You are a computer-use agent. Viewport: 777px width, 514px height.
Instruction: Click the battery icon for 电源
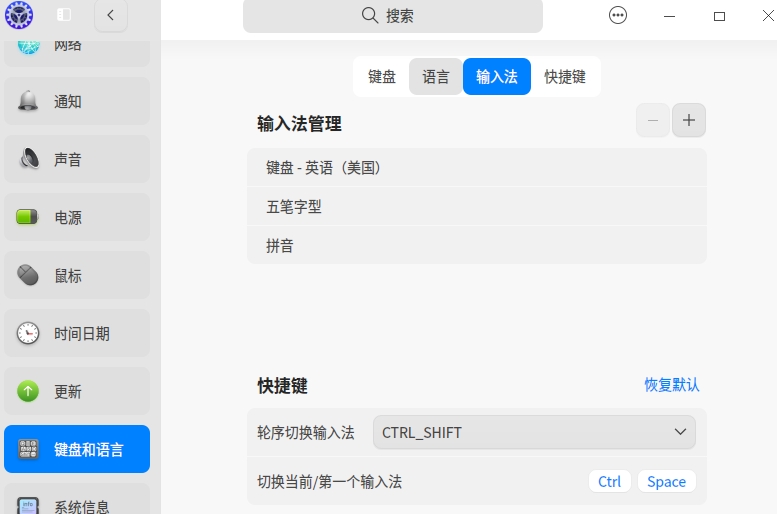[x=27, y=217]
